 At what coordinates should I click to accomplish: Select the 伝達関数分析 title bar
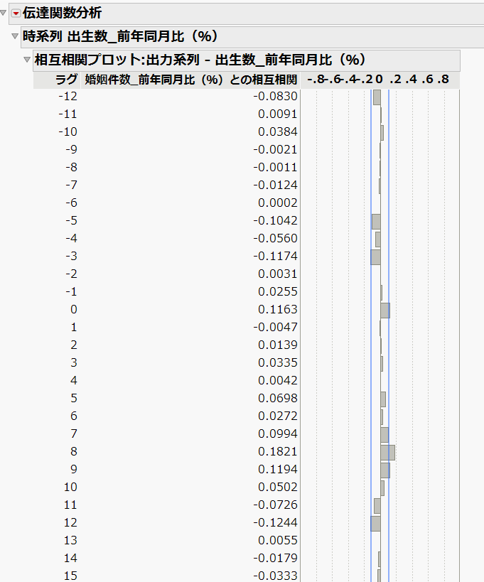246,13
